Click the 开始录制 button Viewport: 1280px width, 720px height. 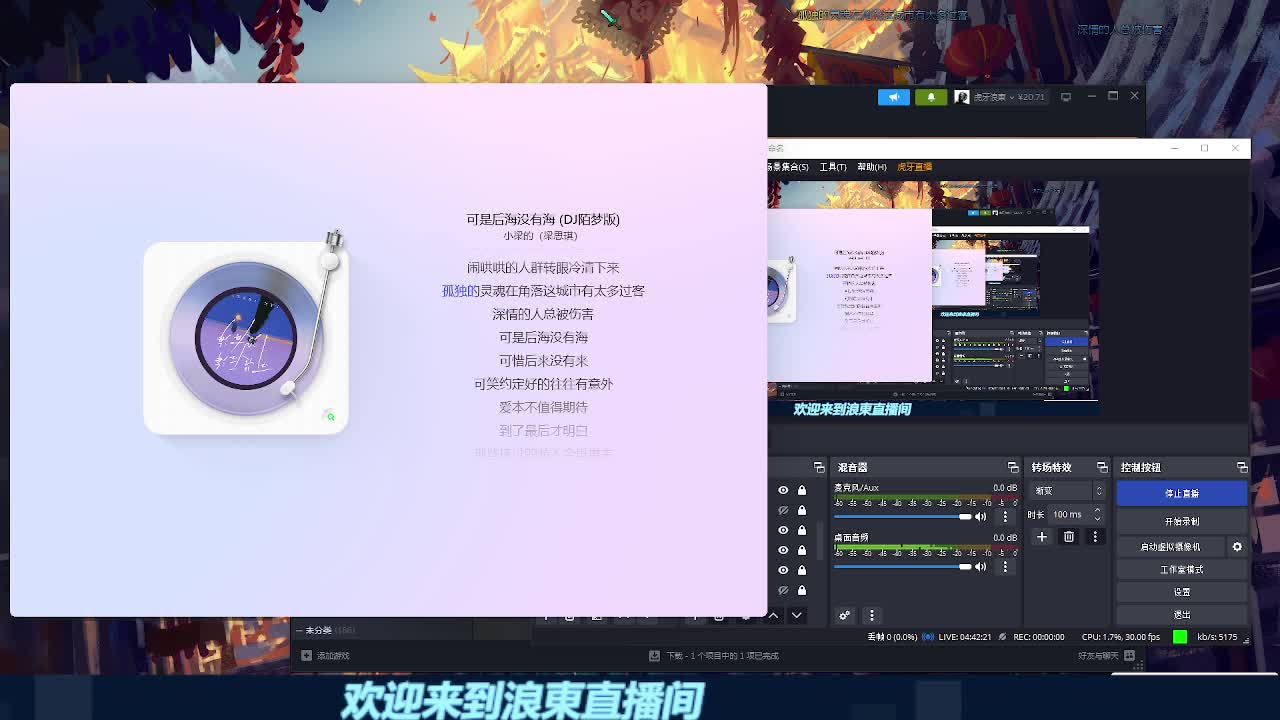pyautogui.click(x=1181, y=521)
